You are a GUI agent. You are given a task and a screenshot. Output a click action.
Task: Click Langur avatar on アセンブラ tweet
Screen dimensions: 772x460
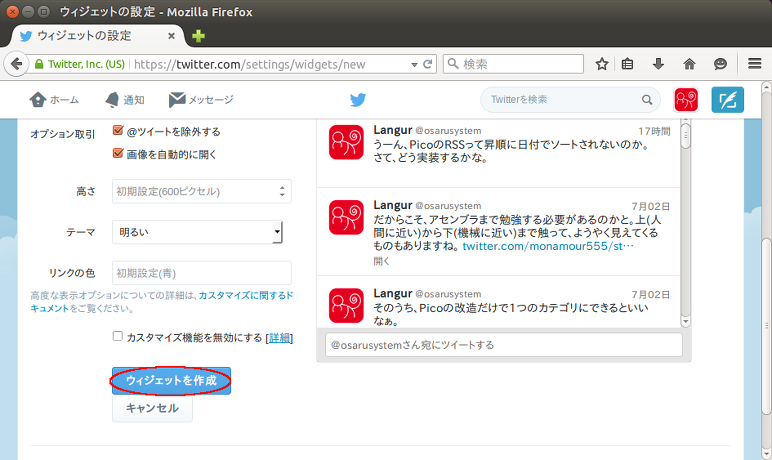pos(346,217)
